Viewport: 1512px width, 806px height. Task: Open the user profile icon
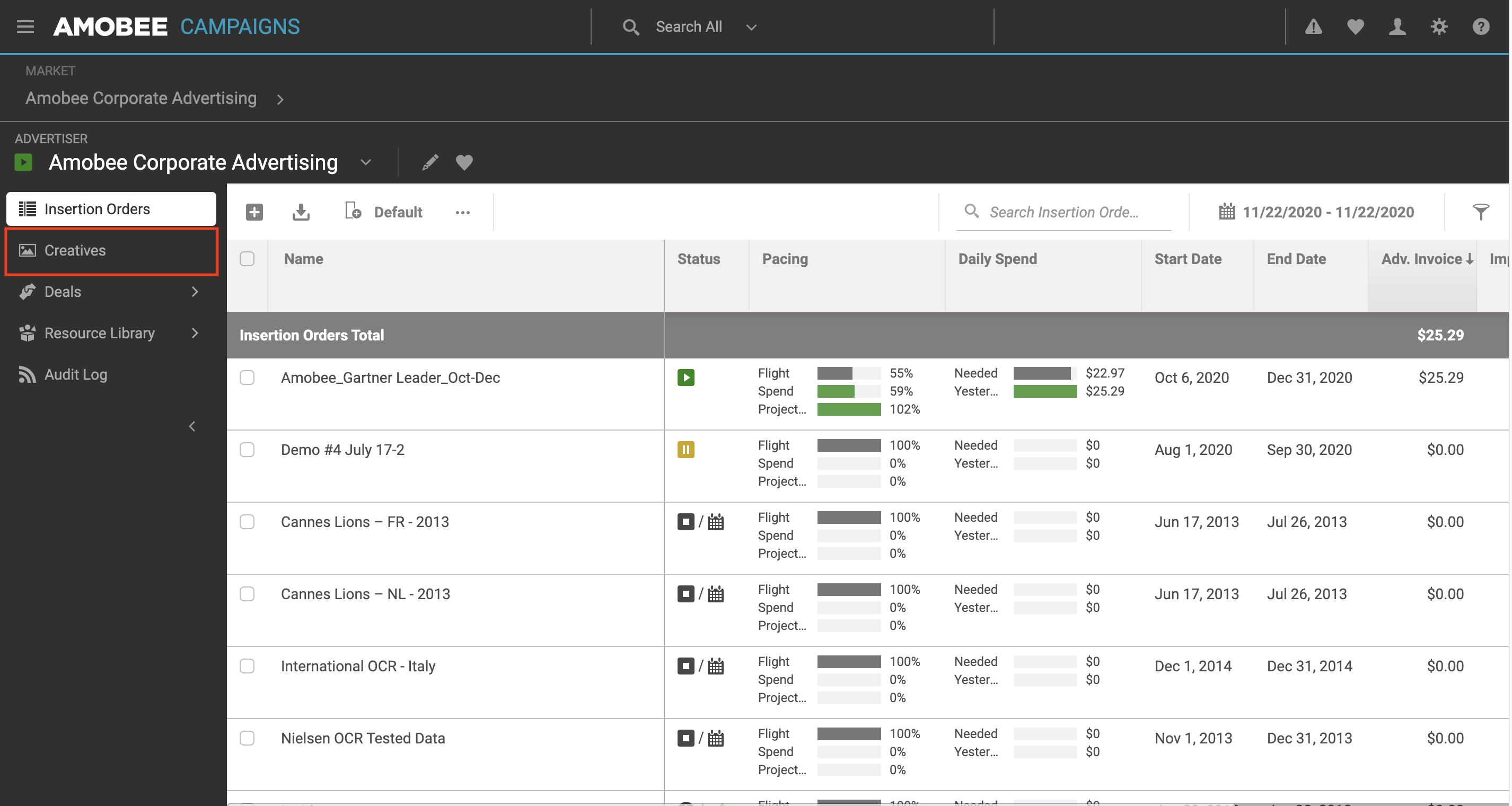(x=1397, y=27)
